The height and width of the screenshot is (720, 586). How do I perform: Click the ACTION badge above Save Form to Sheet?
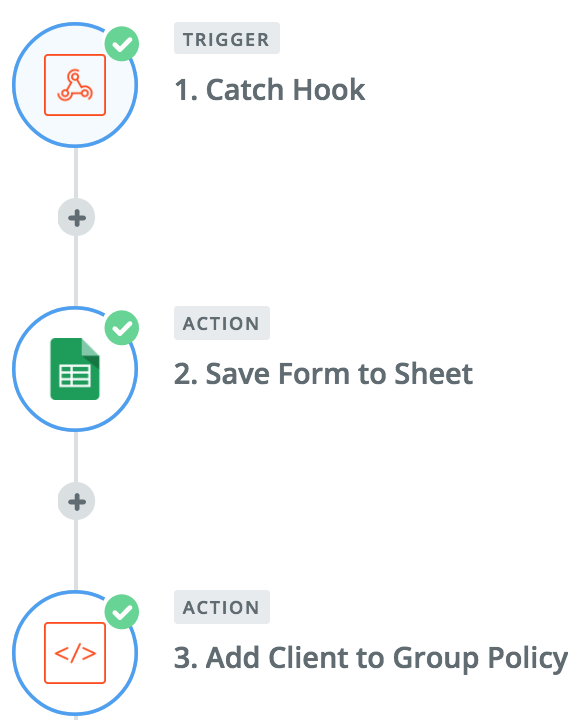click(222, 323)
